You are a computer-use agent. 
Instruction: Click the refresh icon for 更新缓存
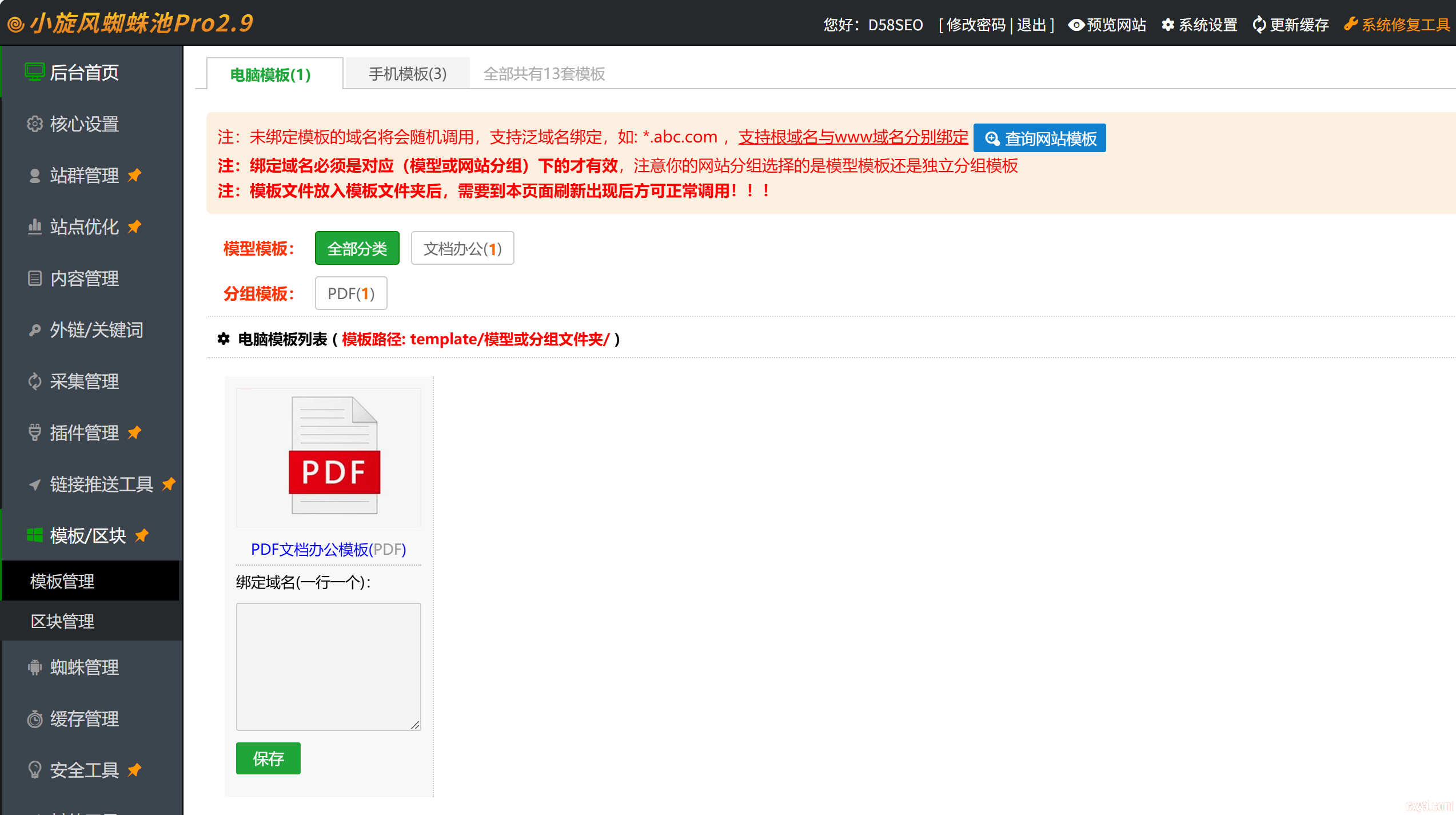1259,25
